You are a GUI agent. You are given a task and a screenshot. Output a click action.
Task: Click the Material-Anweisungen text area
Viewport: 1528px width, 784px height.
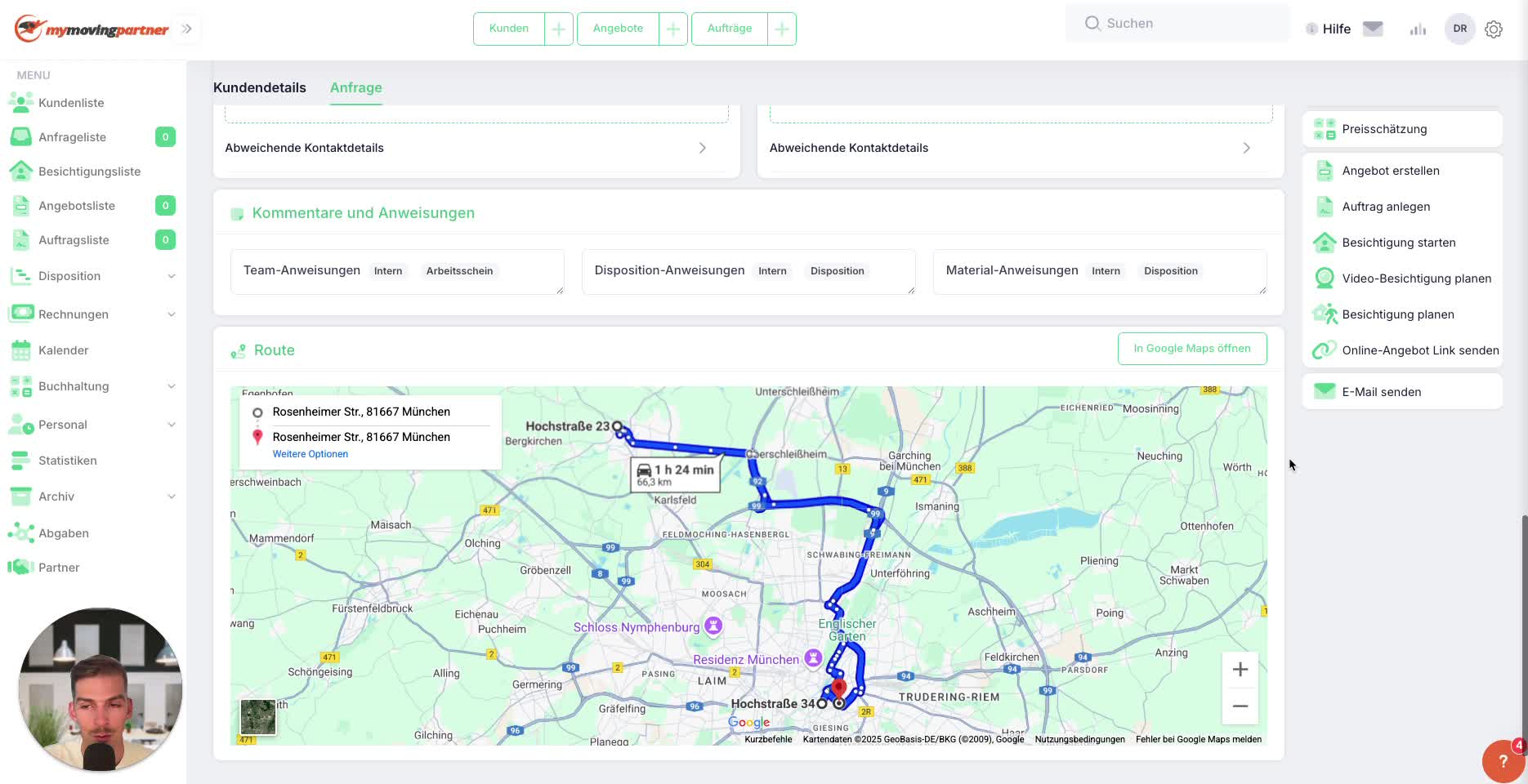[1100, 272]
